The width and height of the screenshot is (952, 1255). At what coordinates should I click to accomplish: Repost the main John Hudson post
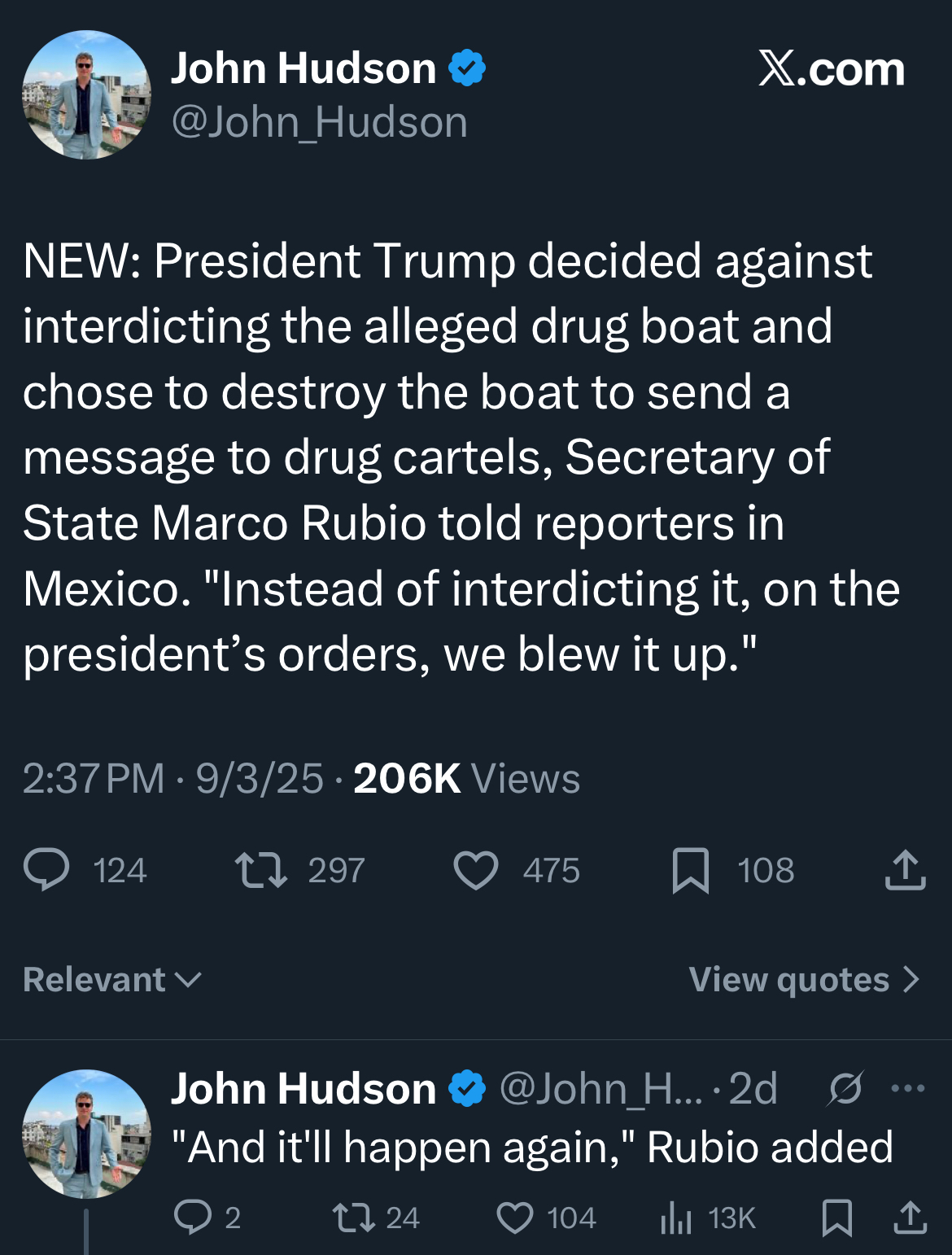(x=260, y=870)
